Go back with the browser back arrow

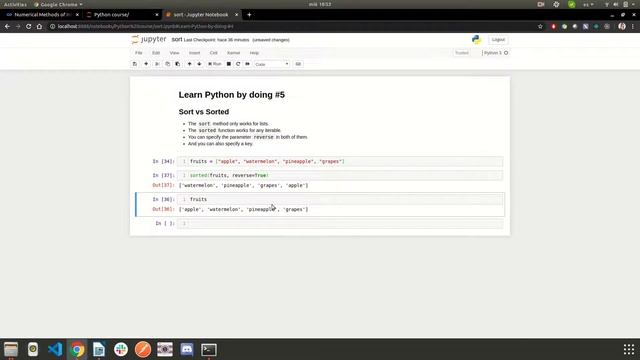(7, 27)
